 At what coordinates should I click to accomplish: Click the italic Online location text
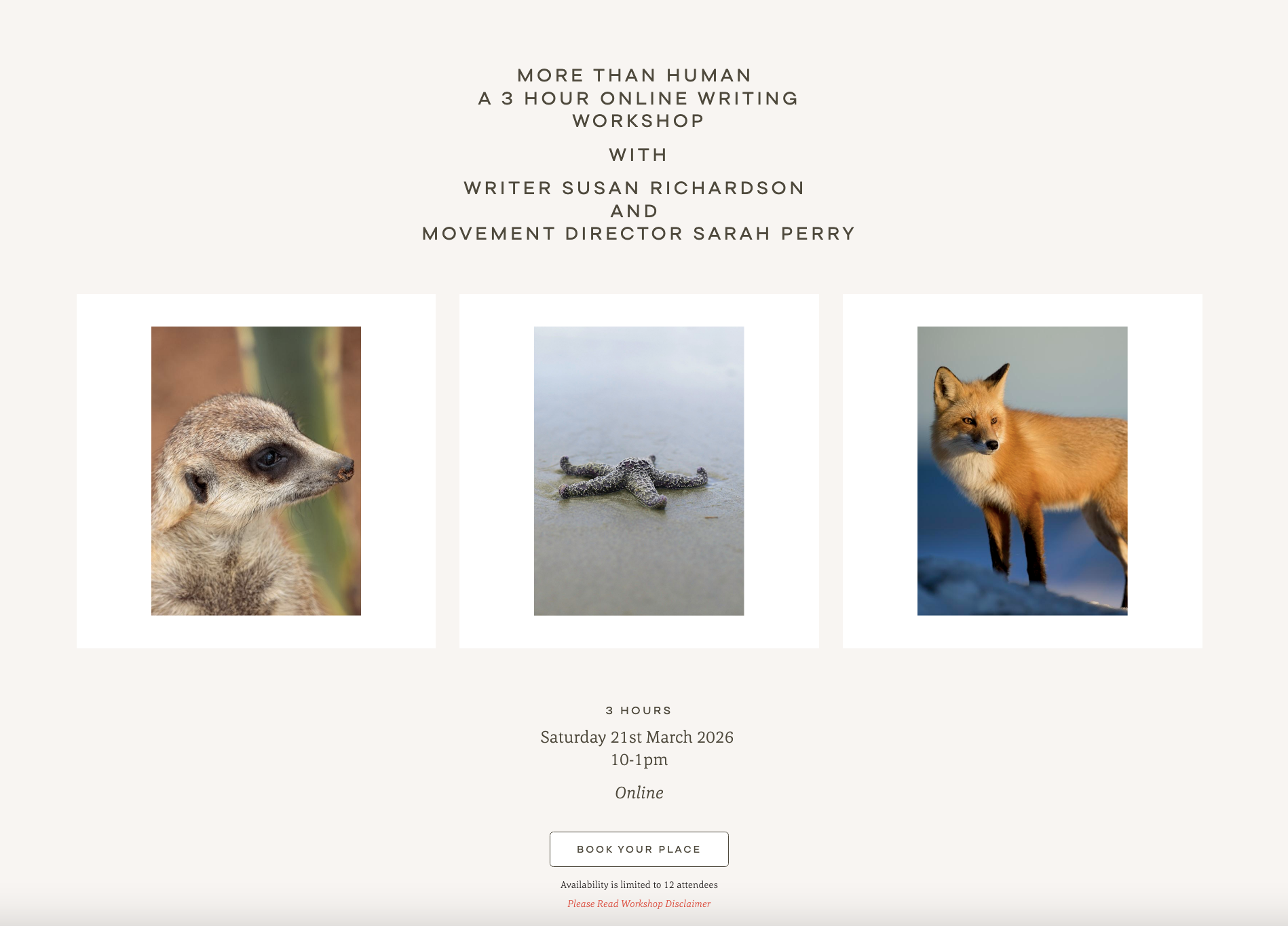(x=639, y=793)
